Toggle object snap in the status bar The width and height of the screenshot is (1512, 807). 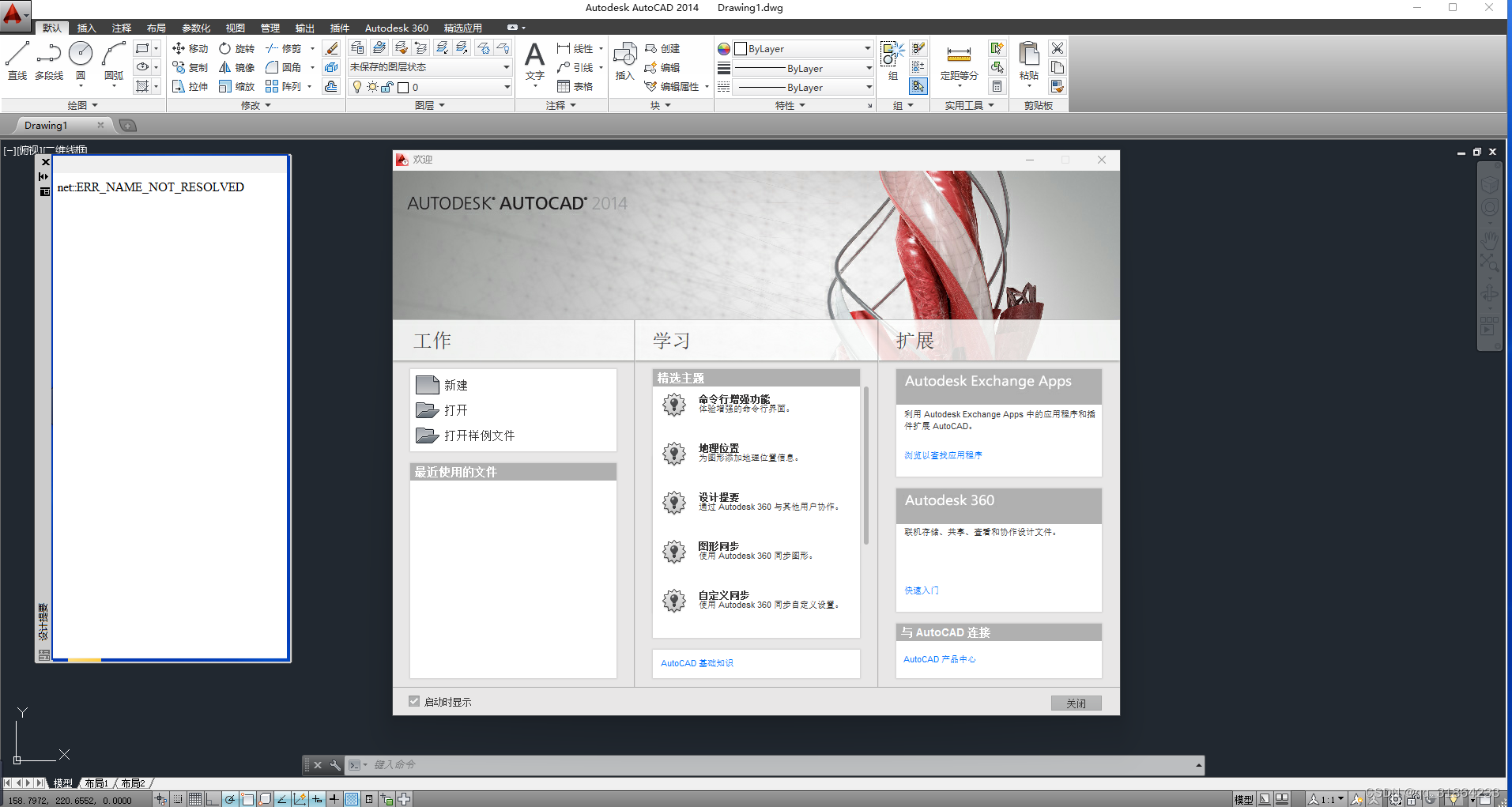tap(247, 799)
